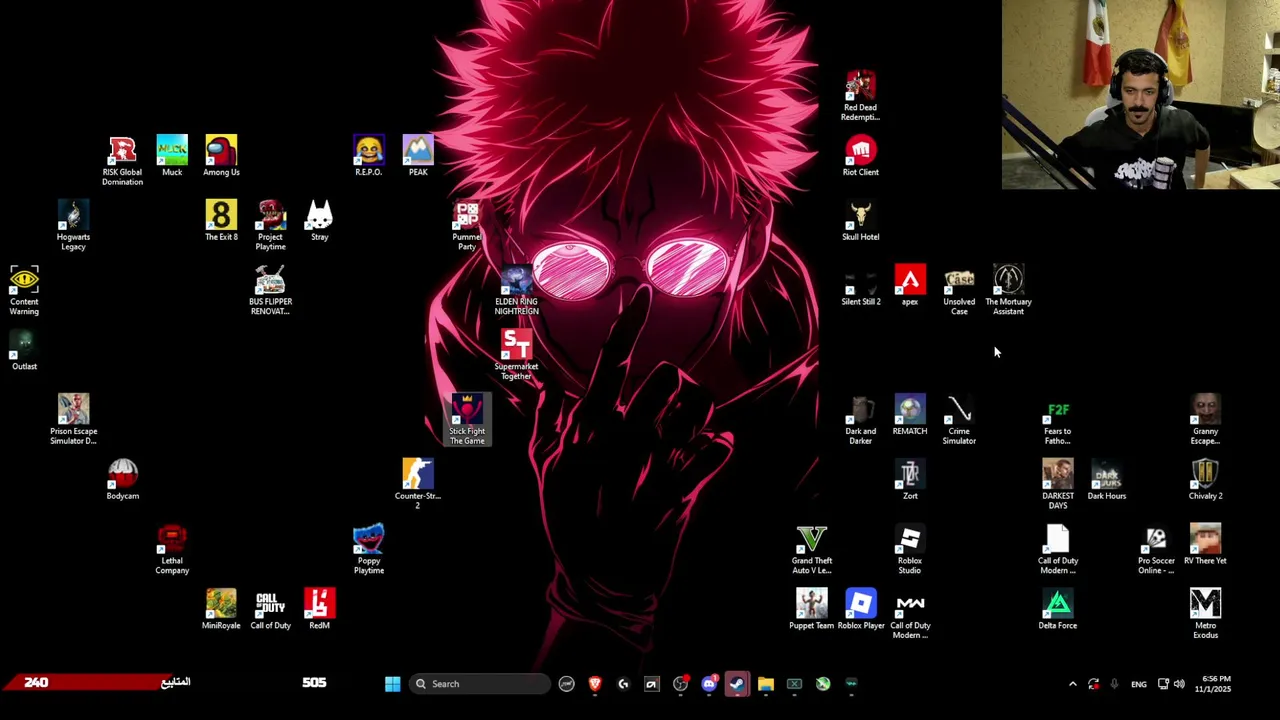Launch the Muck desktop icon
The width and height of the screenshot is (1280, 720).
(x=172, y=157)
